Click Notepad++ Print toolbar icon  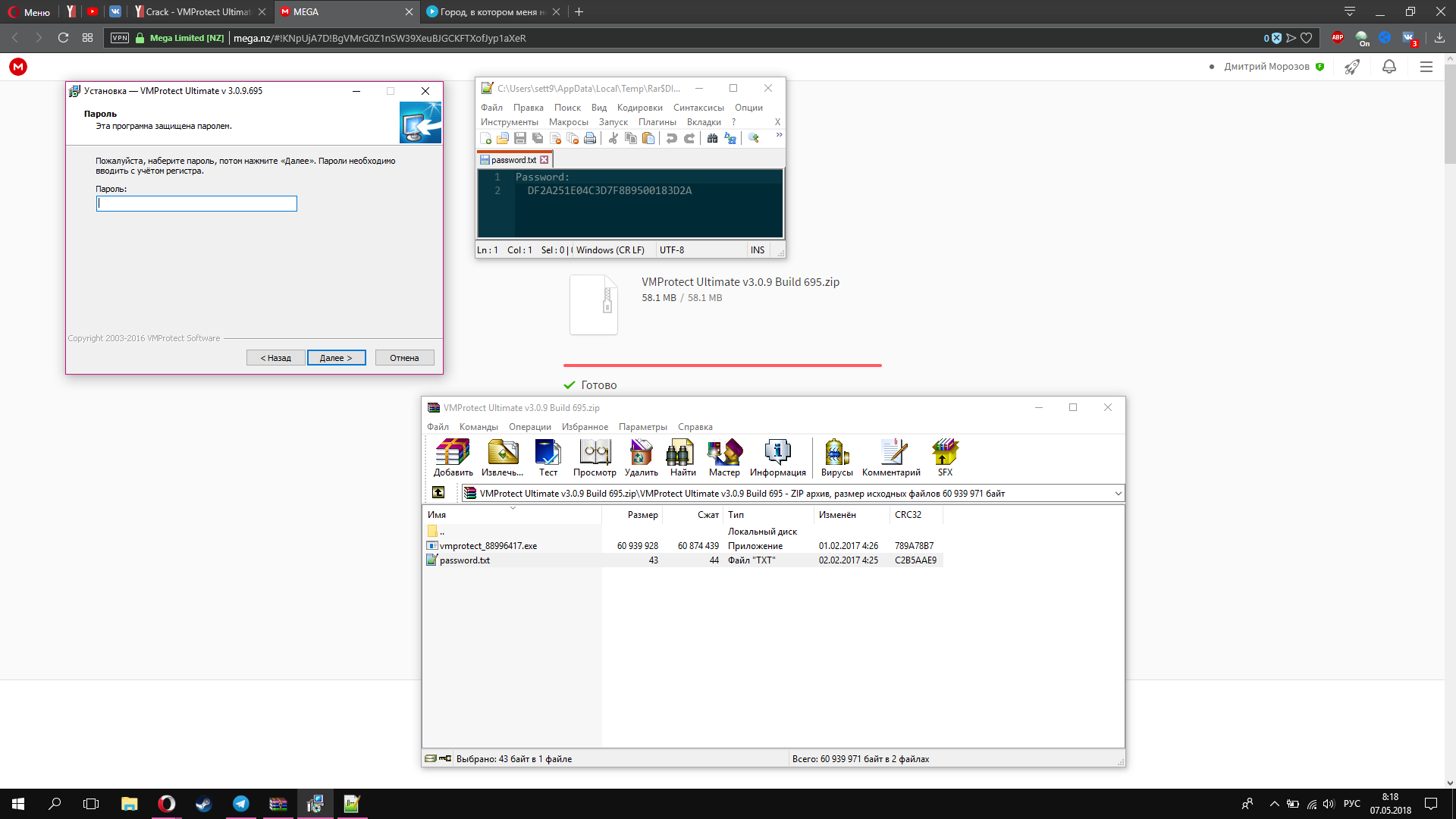pos(590,138)
